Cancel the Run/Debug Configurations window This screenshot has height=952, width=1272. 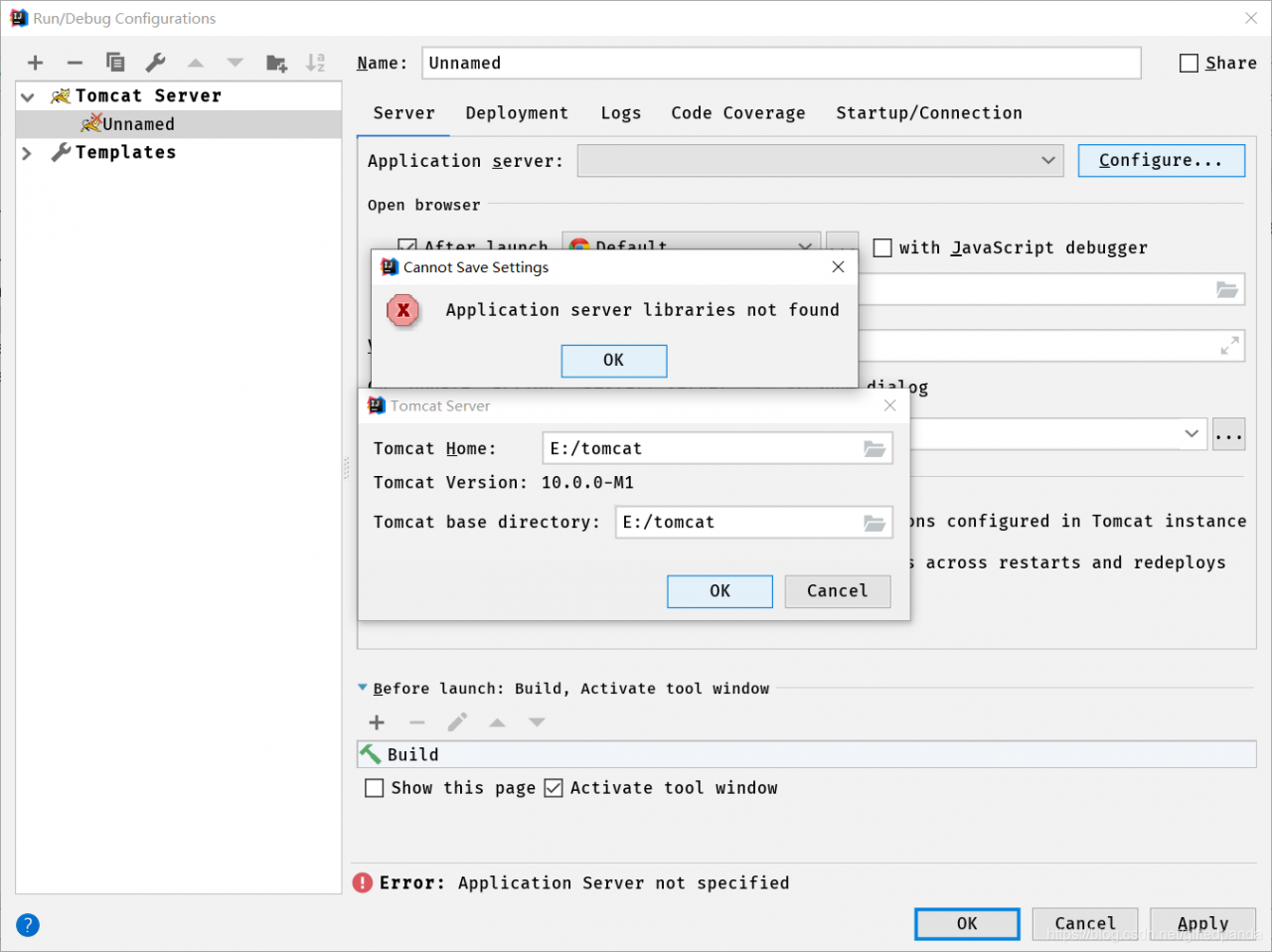click(x=1085, y=924)
